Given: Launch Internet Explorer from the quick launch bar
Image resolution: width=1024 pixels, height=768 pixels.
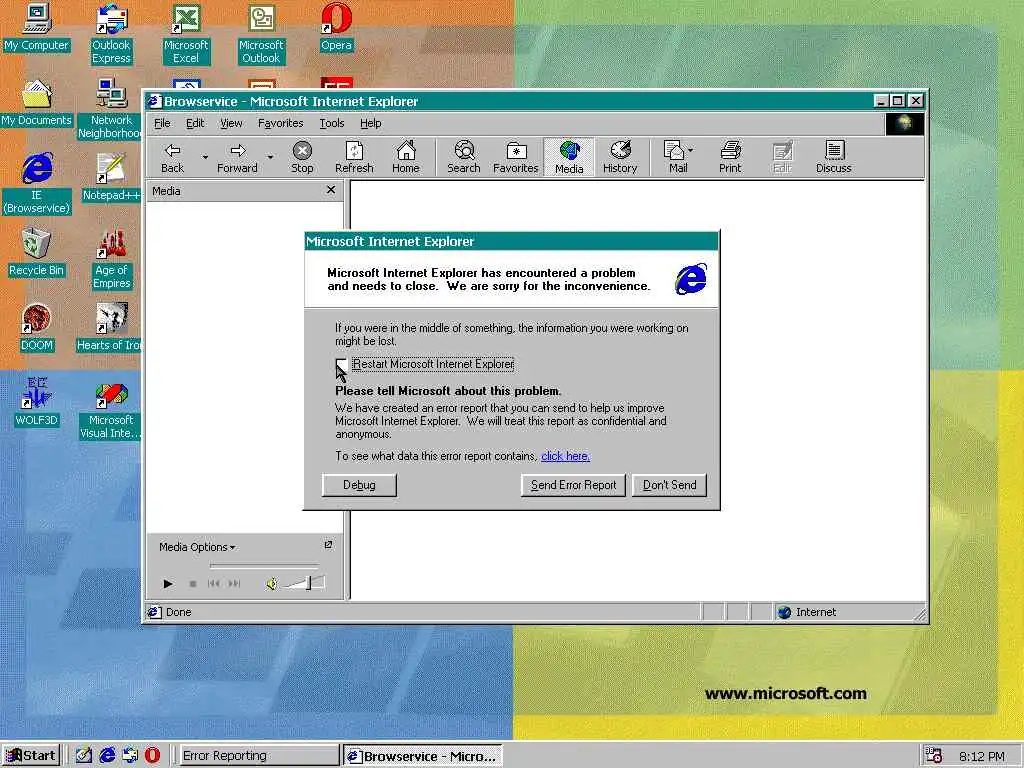Looking at the screenshot, I should click(107, 756).
